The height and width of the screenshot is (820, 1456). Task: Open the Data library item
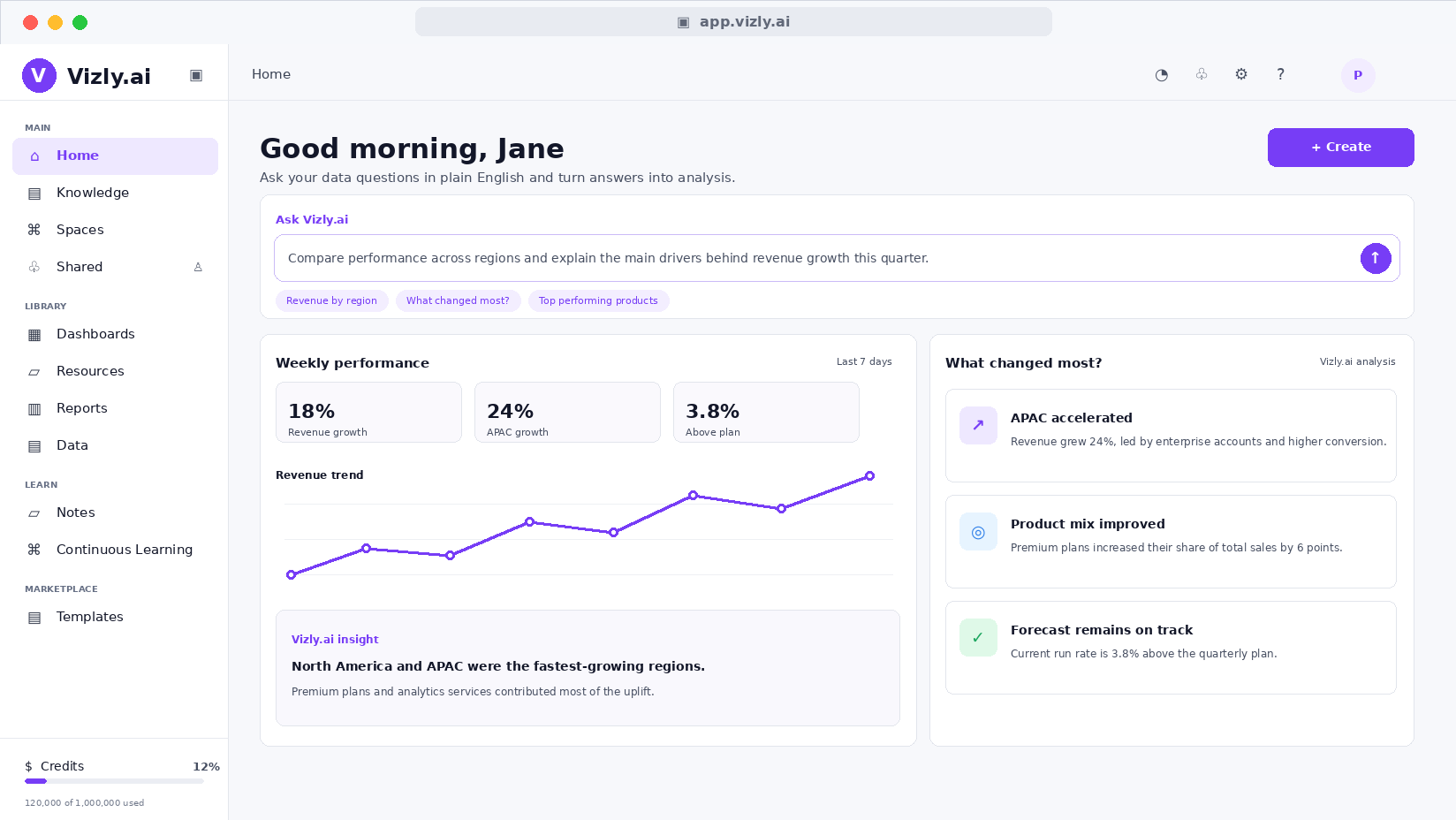[x=115, y=446]
